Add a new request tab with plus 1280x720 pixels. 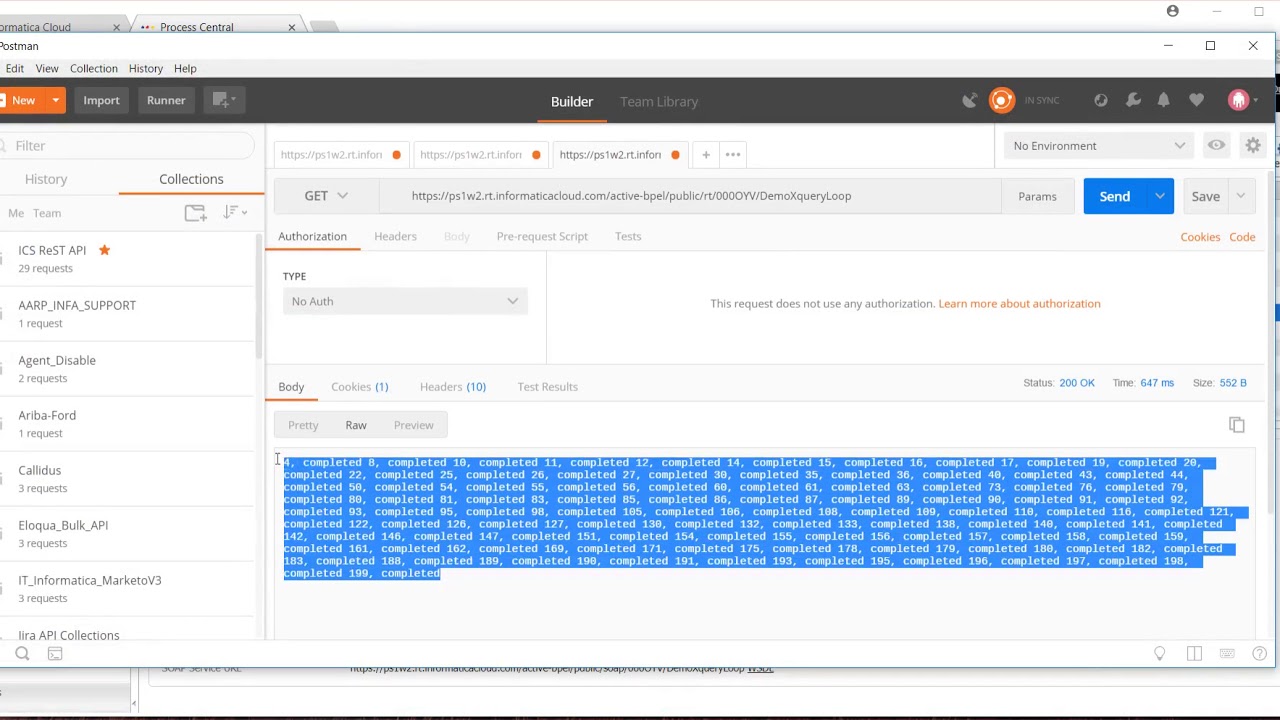[x=706, y=155]
